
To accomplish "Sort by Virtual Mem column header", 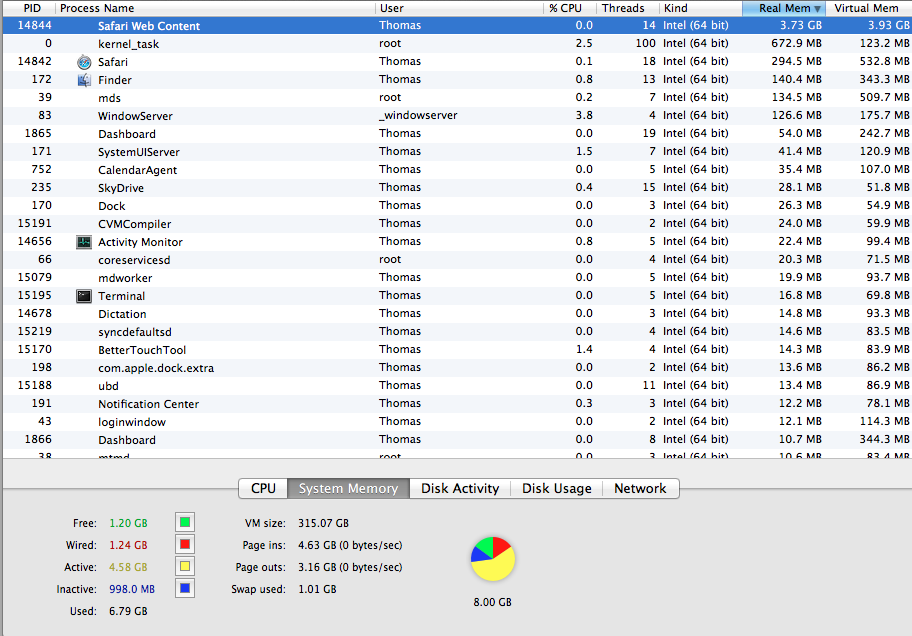I will click(x=869, y=8).
